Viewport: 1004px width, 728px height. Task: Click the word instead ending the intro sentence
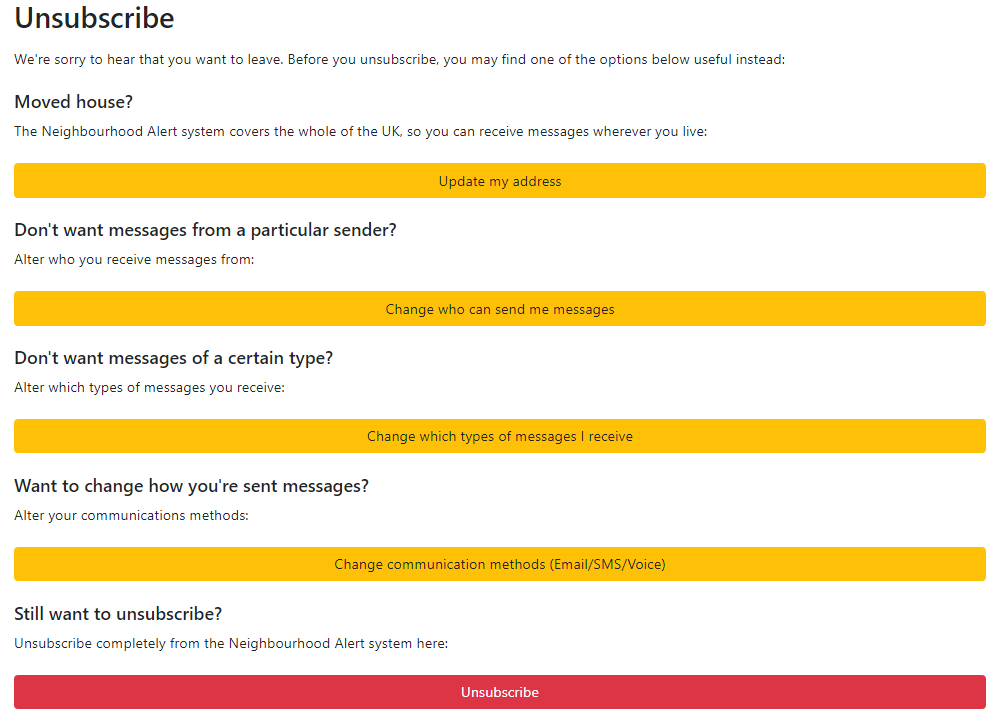[x=761, y=59]
